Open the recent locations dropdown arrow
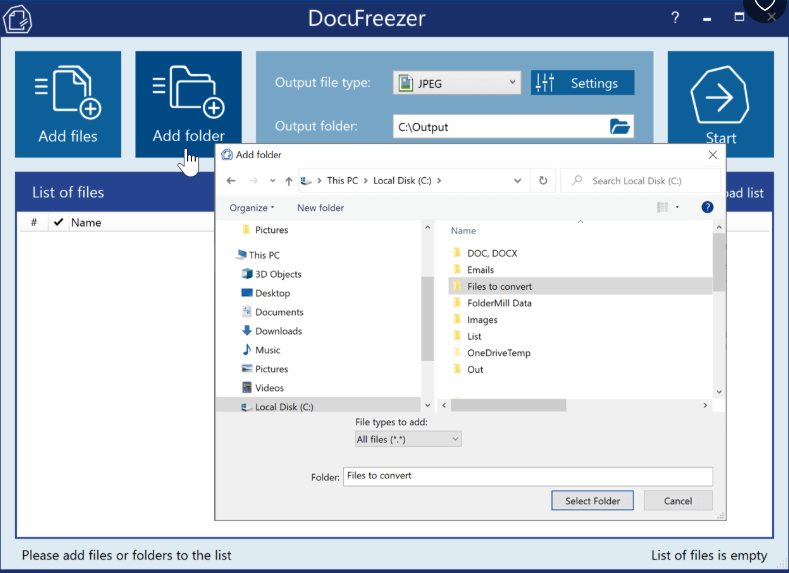Screen dimensions: 789x573 click(272, 181)
